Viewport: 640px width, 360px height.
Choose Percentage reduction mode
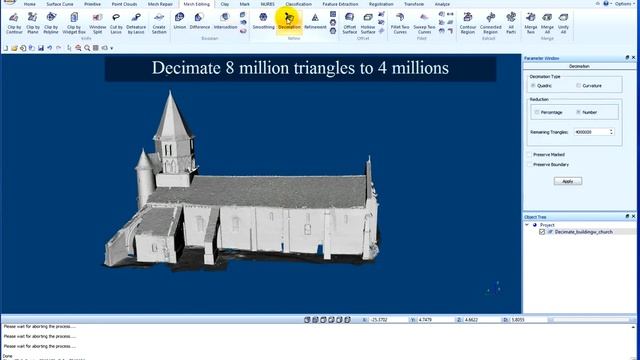click(537, 112)
